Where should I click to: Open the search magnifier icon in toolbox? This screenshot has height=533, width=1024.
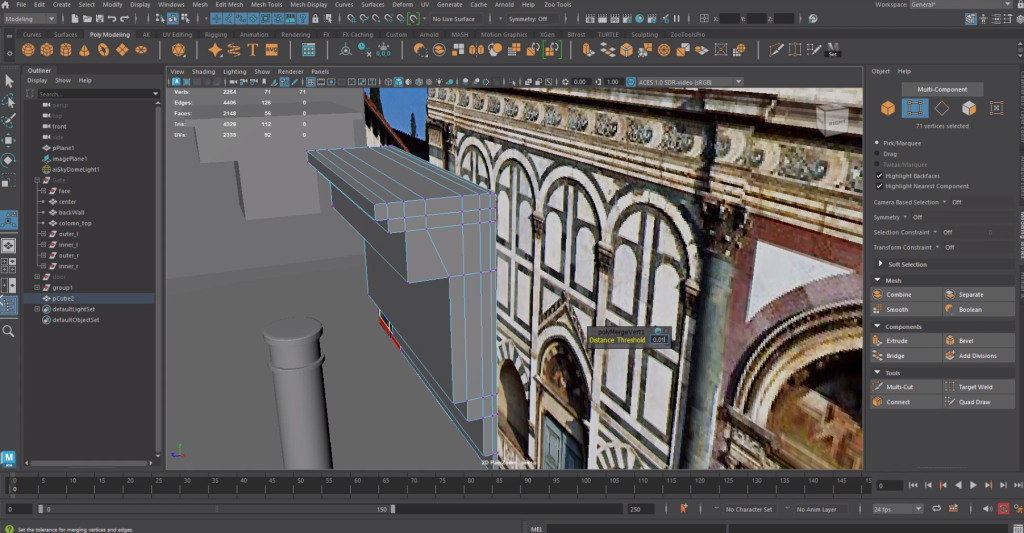coord(8,331)
